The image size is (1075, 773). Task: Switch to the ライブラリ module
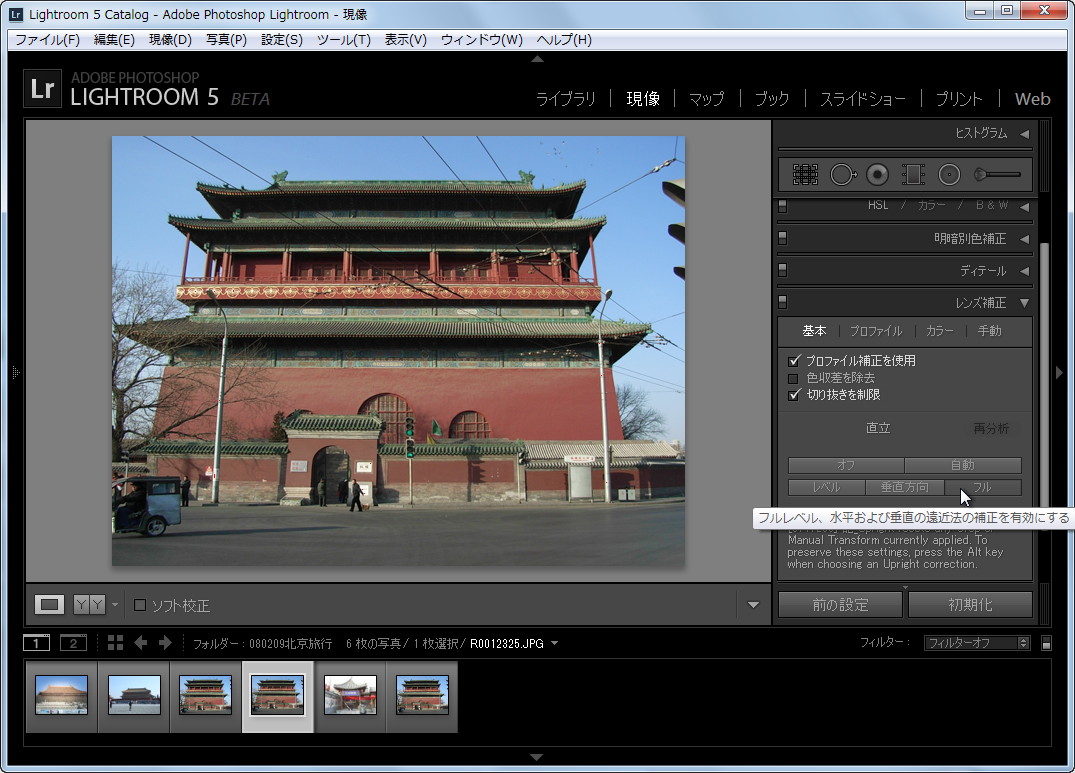pos(566,99)
